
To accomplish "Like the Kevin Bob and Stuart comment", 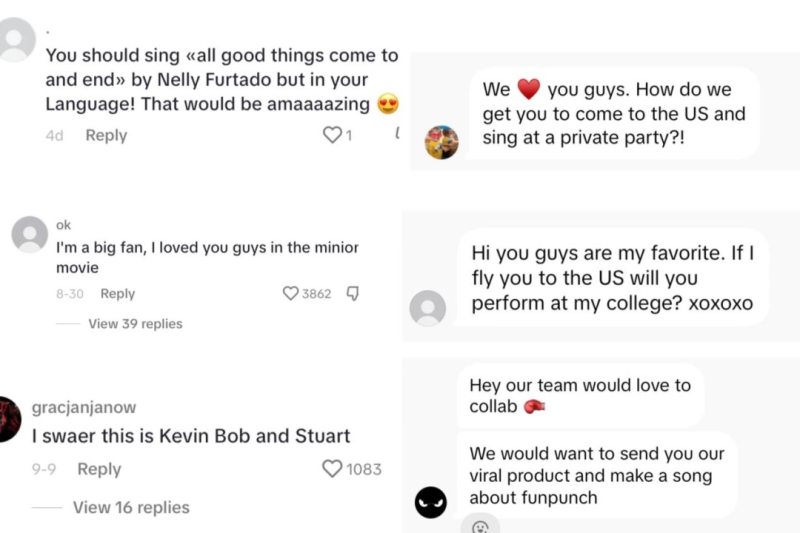I will tap(332, 468).
